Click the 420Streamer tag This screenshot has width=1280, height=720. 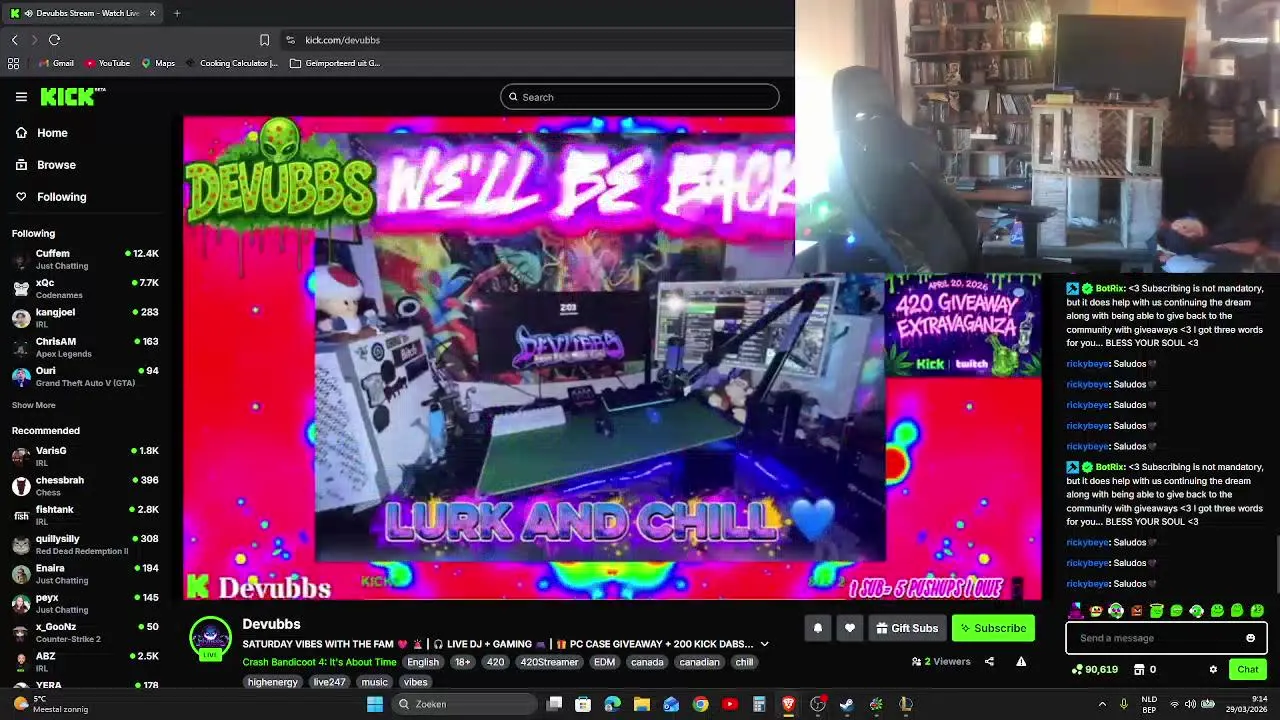coord(549,662)
